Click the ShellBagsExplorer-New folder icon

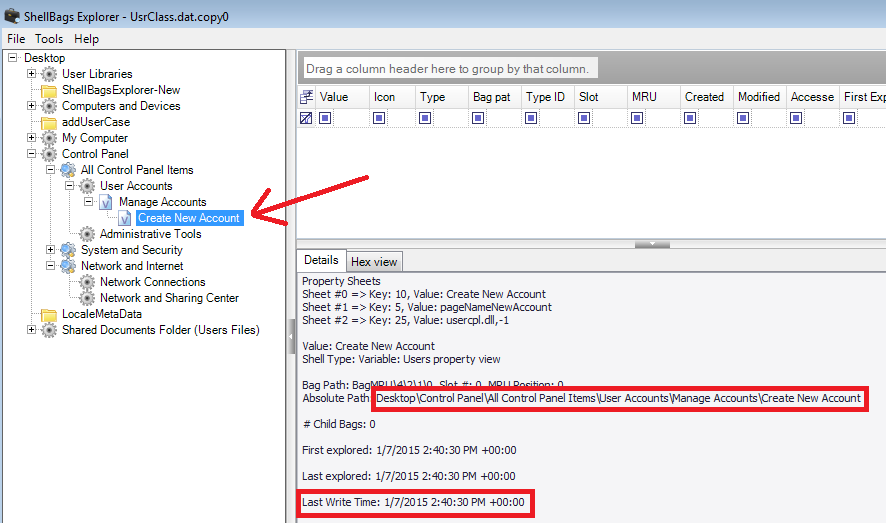49,90
